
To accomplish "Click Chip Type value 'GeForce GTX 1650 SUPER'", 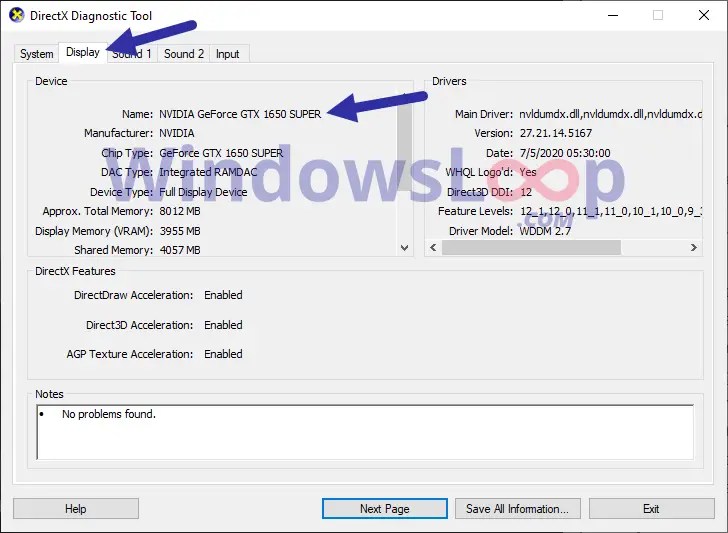I will (221, 153).
